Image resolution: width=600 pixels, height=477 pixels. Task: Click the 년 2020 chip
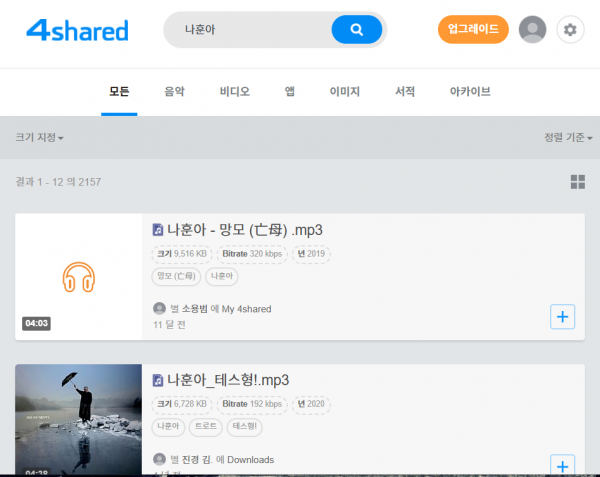[x=311, y=404]
